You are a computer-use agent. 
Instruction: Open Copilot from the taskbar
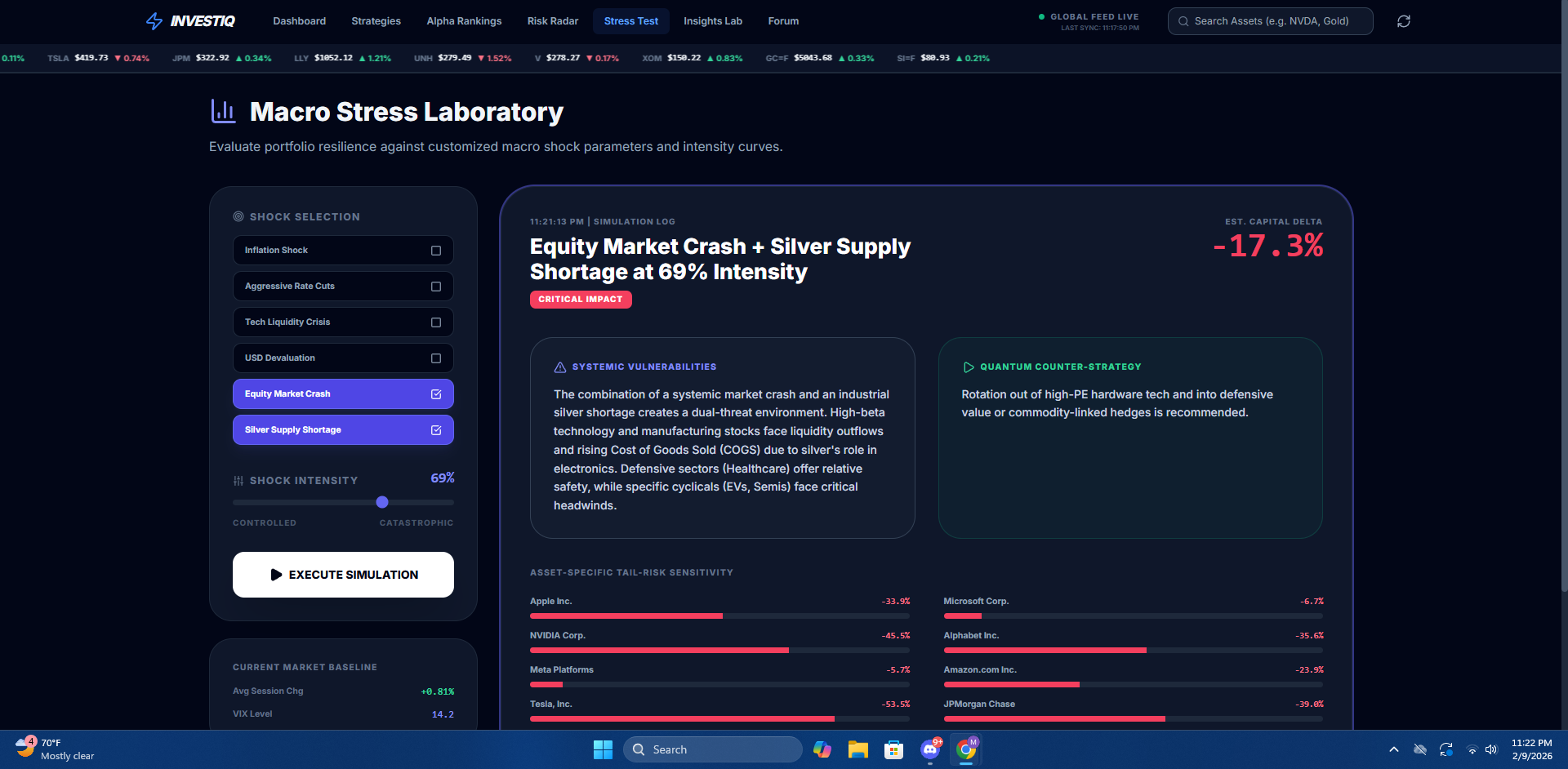pyautogui.click(x=822, y=749)
